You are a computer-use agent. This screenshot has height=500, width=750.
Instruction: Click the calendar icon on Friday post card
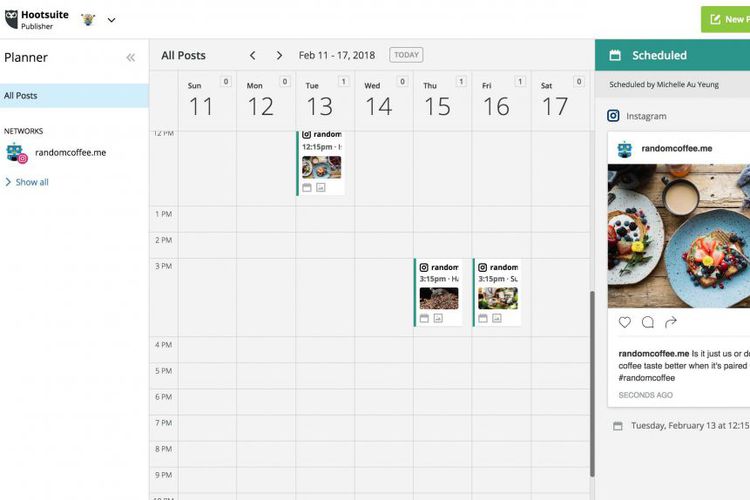coord(483,318)
